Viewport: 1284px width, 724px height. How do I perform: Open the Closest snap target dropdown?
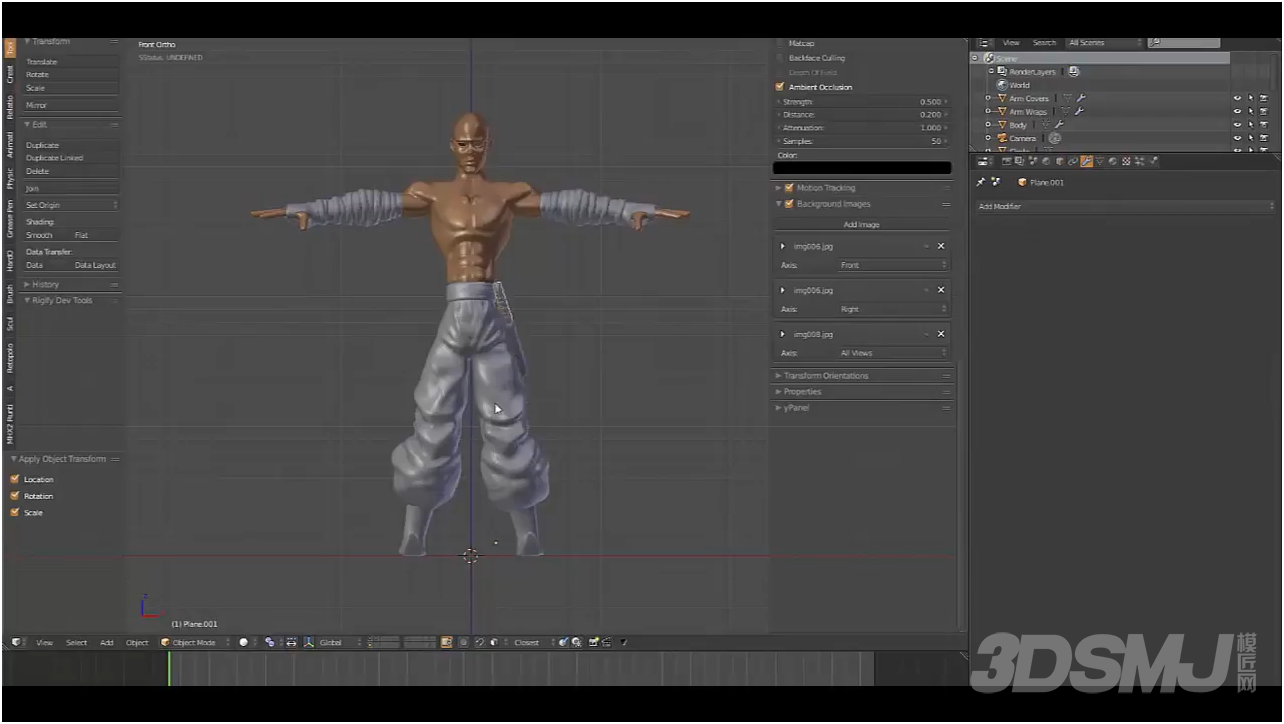pos(533,642)
